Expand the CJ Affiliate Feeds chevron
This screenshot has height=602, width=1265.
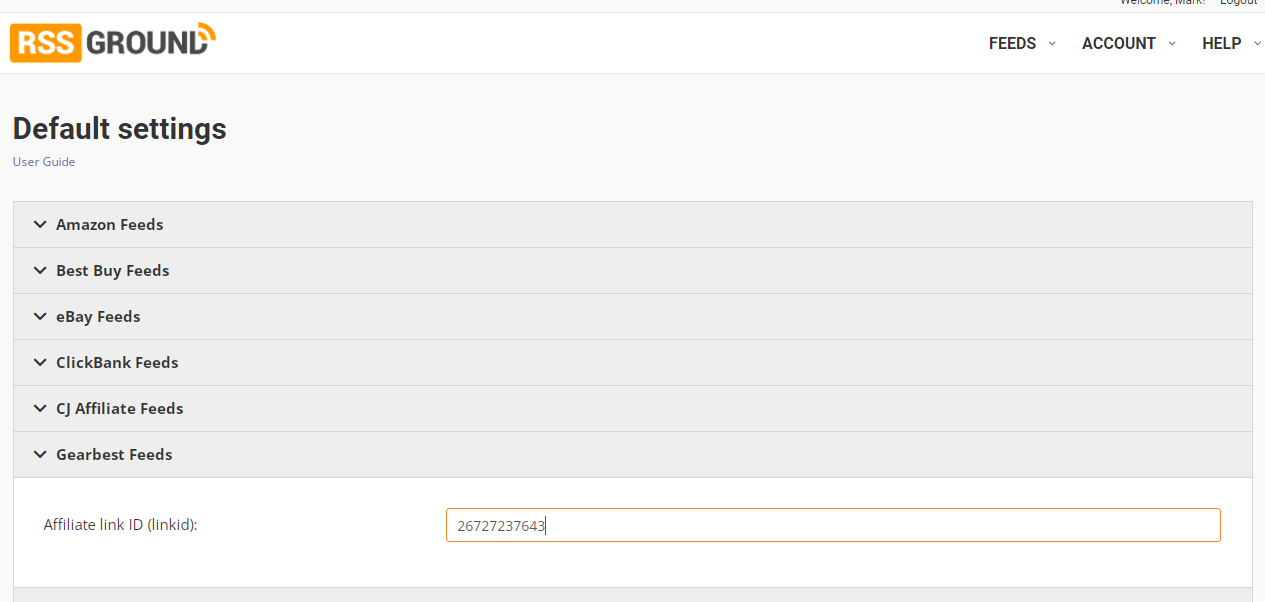[x=40, y=409]
